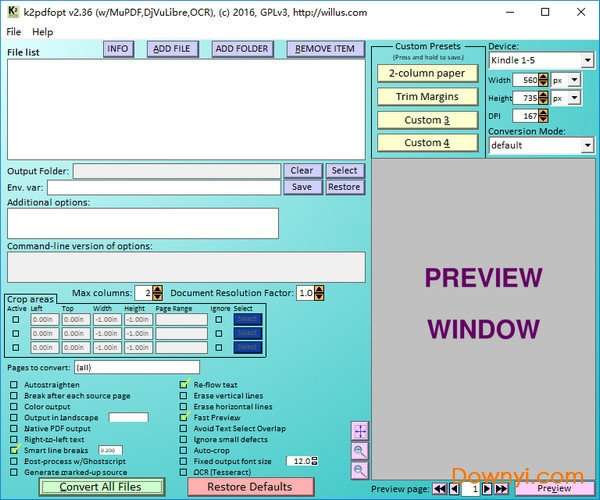Adjust the fixed output font size stepper
This screenshot has width=600, height=500.
[x=315, y=461]
